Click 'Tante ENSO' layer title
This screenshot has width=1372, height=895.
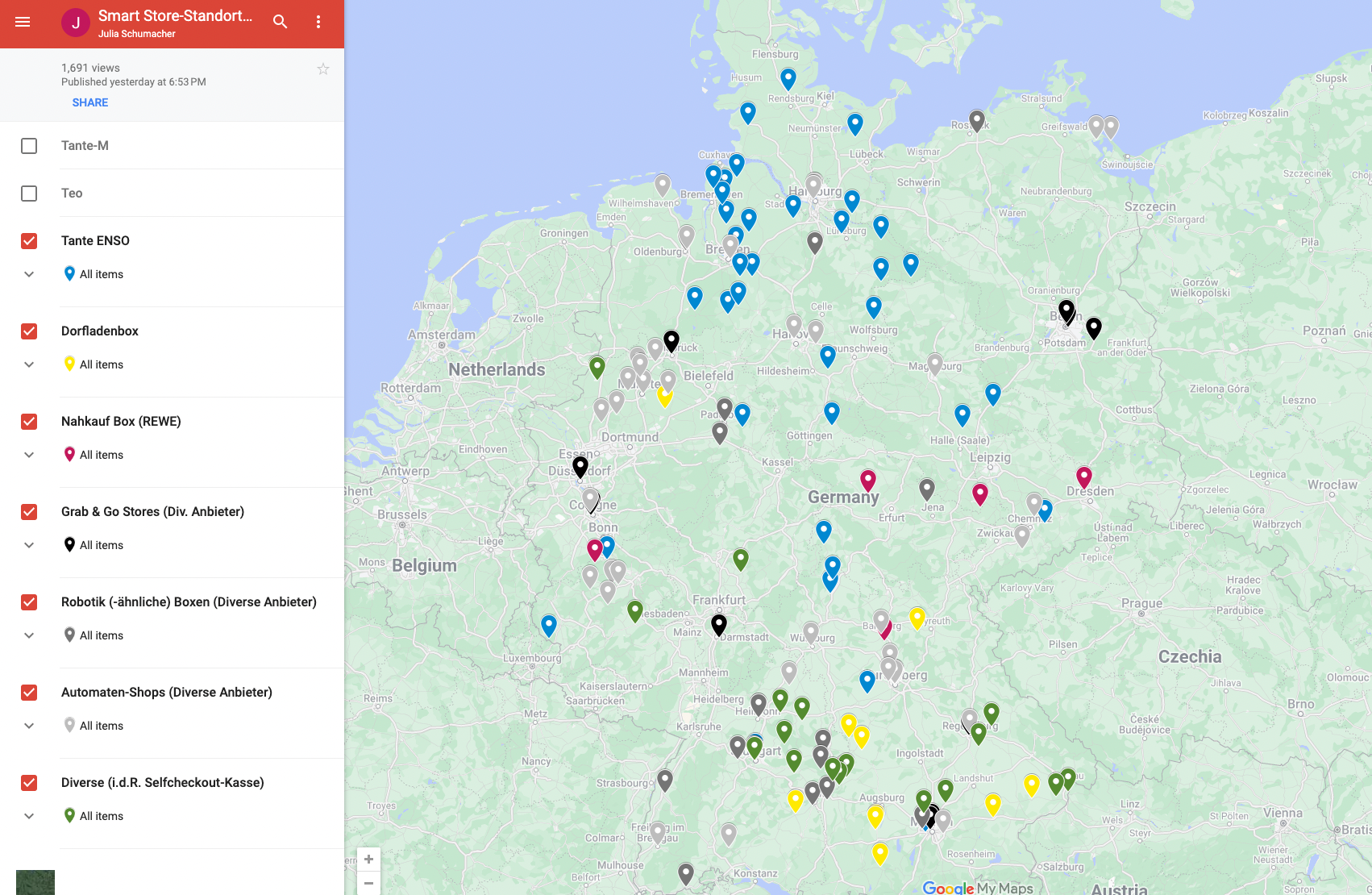pos(95,240)
